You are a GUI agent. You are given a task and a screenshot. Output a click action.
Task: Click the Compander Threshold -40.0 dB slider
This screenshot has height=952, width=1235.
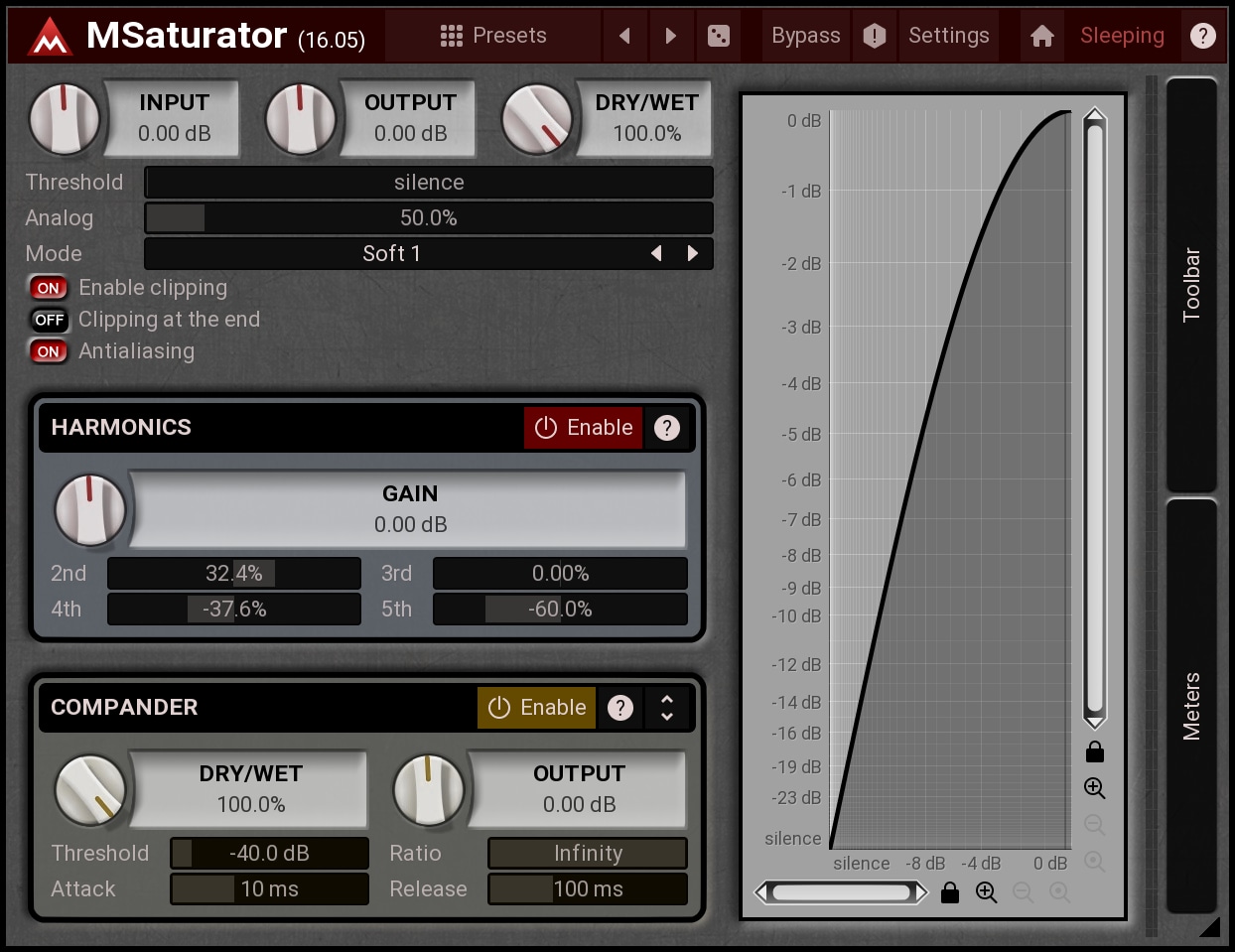[x=269, y=854]
